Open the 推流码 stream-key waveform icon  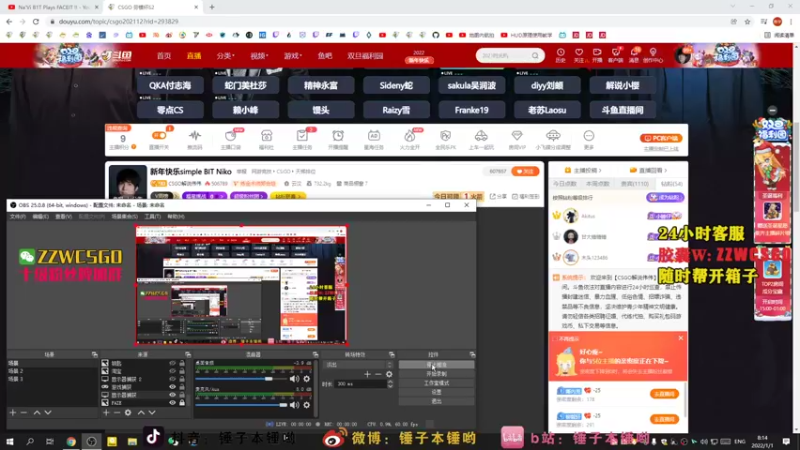pyautogui.click(x=194, y=136)
